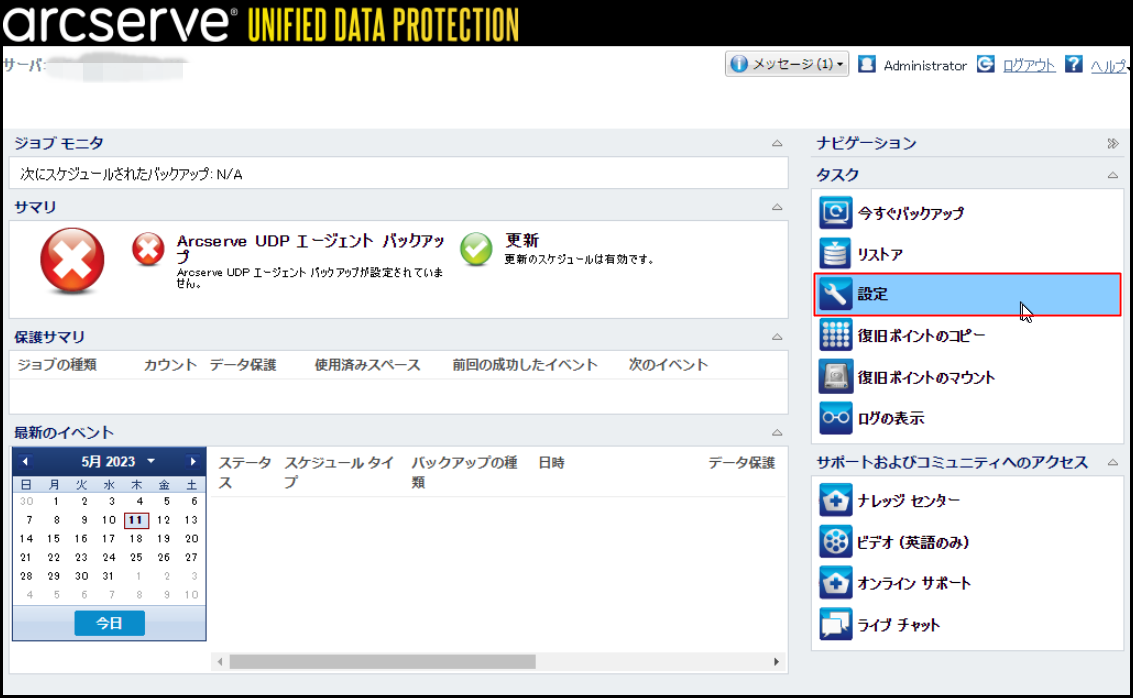Click the ステータス column header in events
The height and width of the screenshot is (698, 1133).
[x=245, y=472]
